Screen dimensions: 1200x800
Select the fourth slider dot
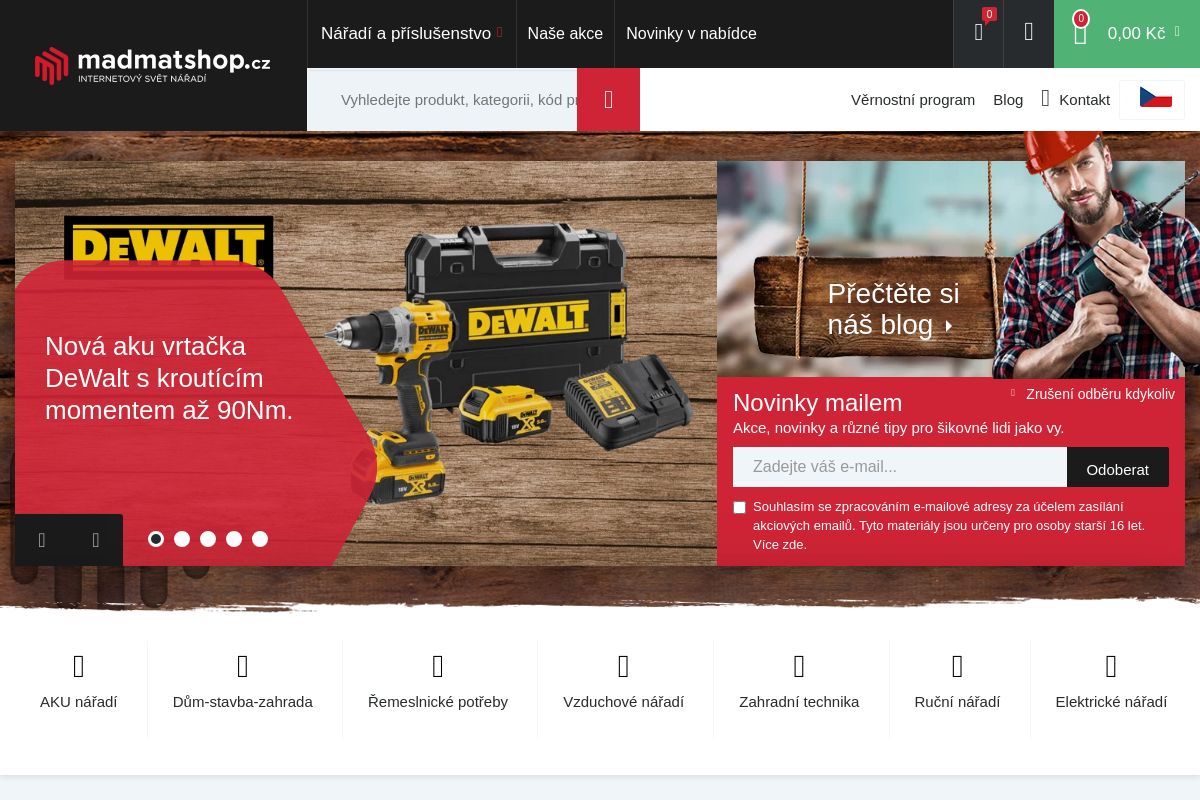[x=234, y=539]
